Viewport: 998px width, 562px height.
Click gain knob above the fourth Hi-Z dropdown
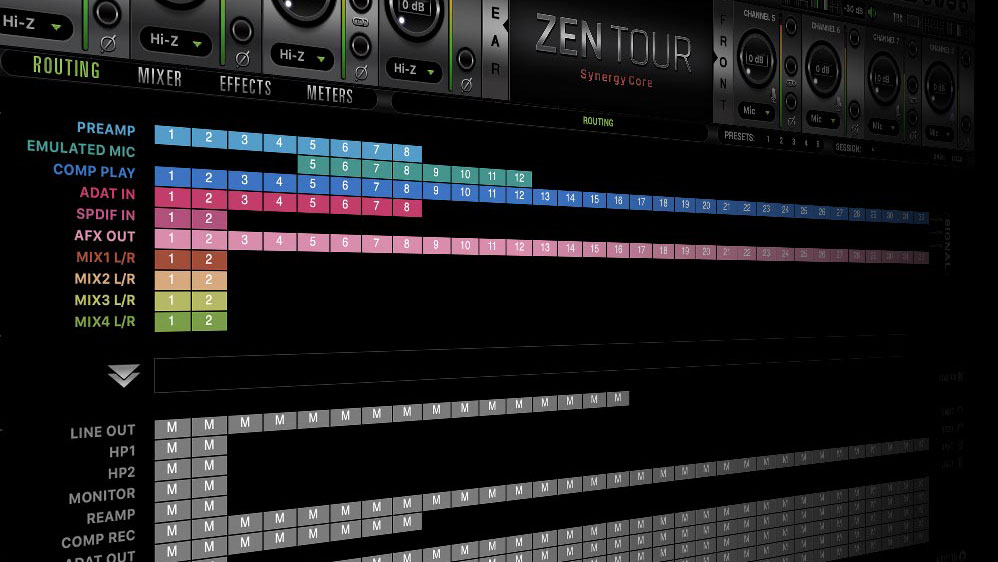tap(414, 16)
